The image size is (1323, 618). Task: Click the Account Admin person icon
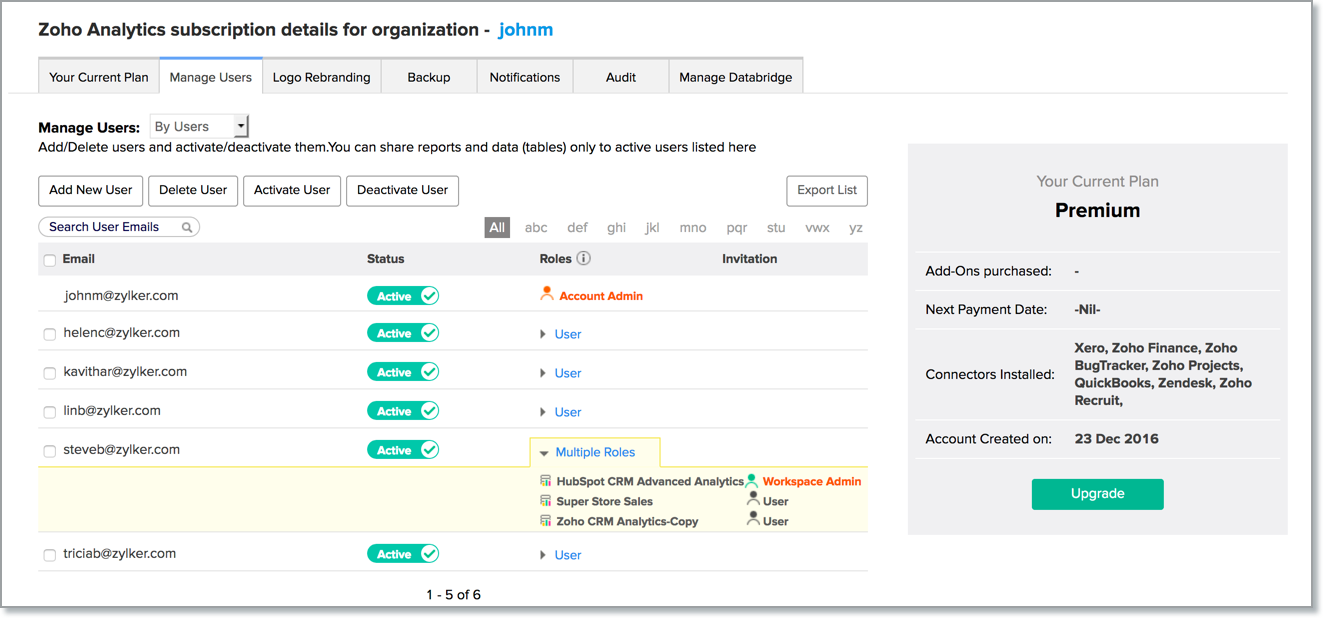546,294
